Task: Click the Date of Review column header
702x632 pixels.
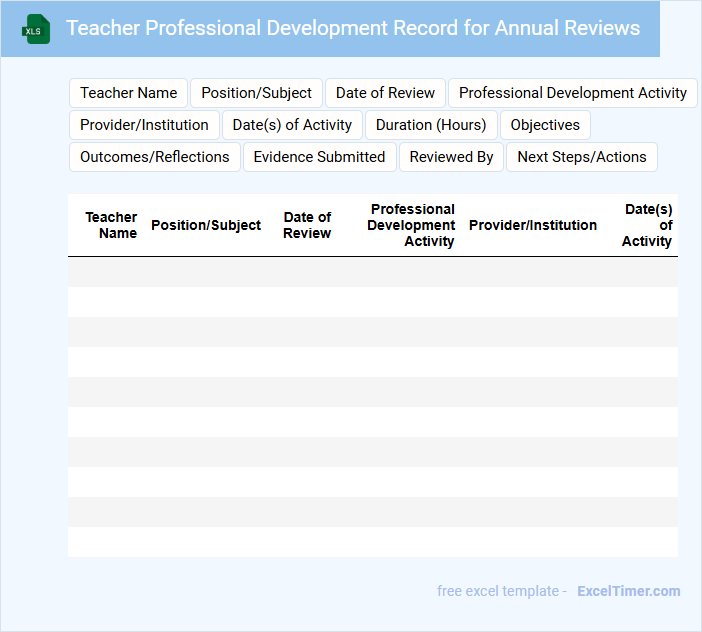Action: 307,225
